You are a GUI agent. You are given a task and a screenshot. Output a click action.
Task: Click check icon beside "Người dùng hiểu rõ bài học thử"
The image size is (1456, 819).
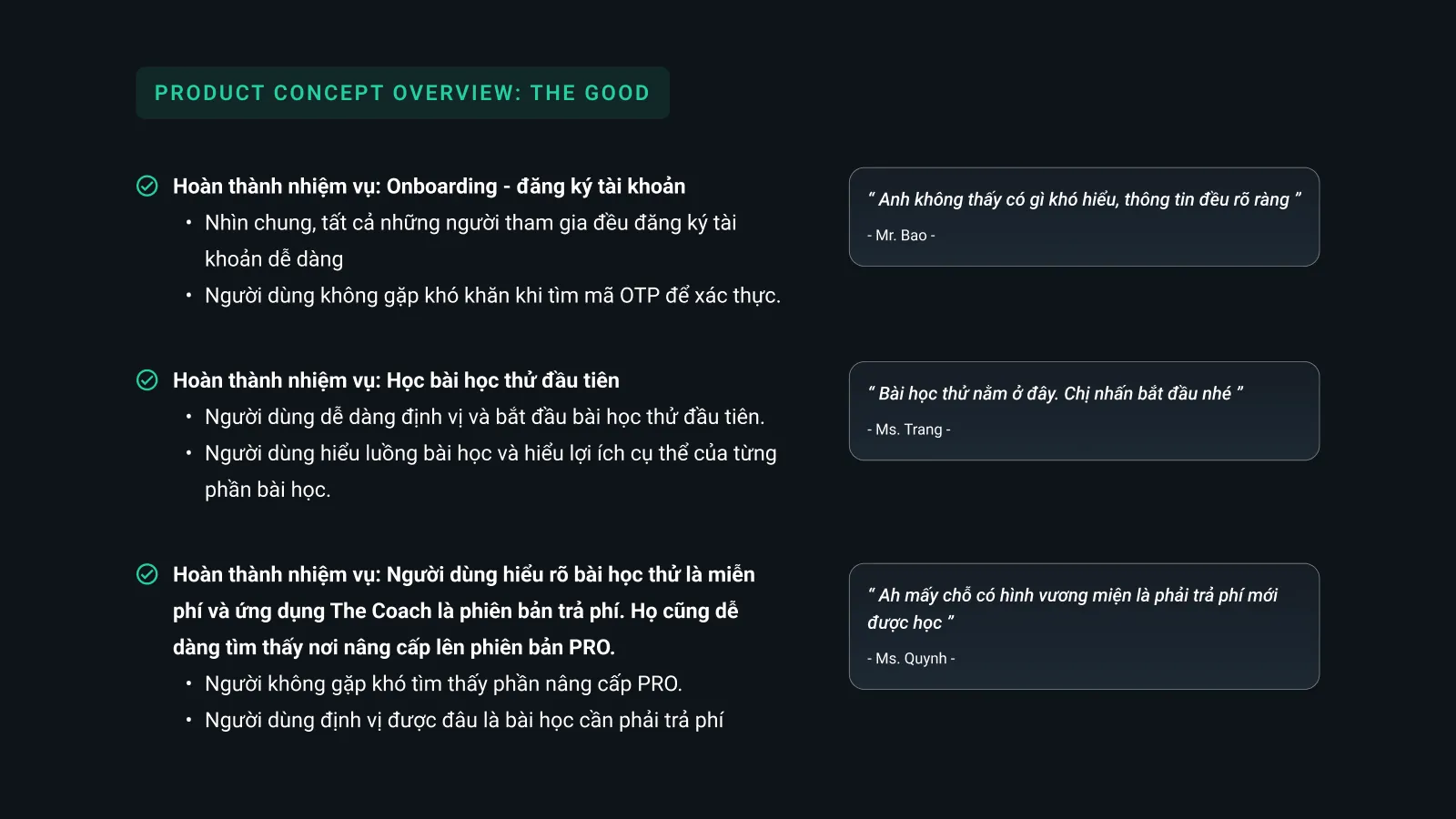click(x=147, y=573)
